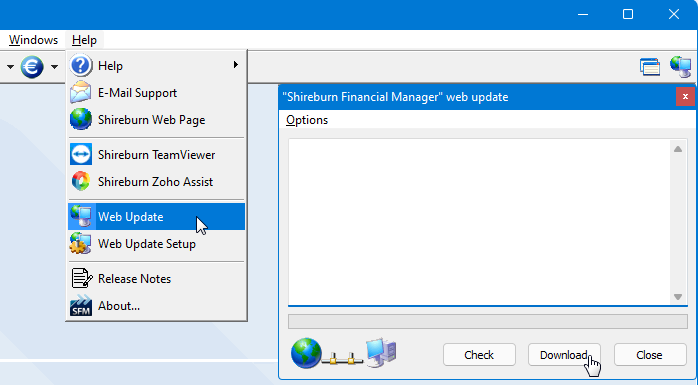Open Options menu in web update dialog
Screen dimensions: 698x385
(x=307, y=120)
